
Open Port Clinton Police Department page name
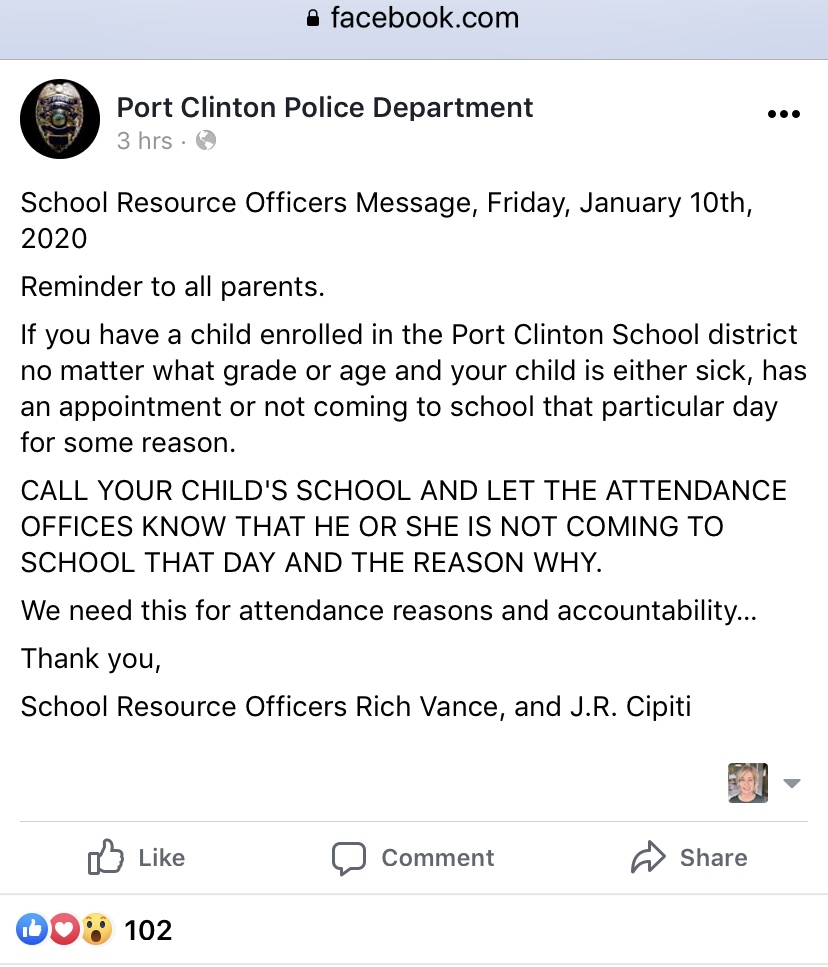pyautogui.click(x=325, y=107)
